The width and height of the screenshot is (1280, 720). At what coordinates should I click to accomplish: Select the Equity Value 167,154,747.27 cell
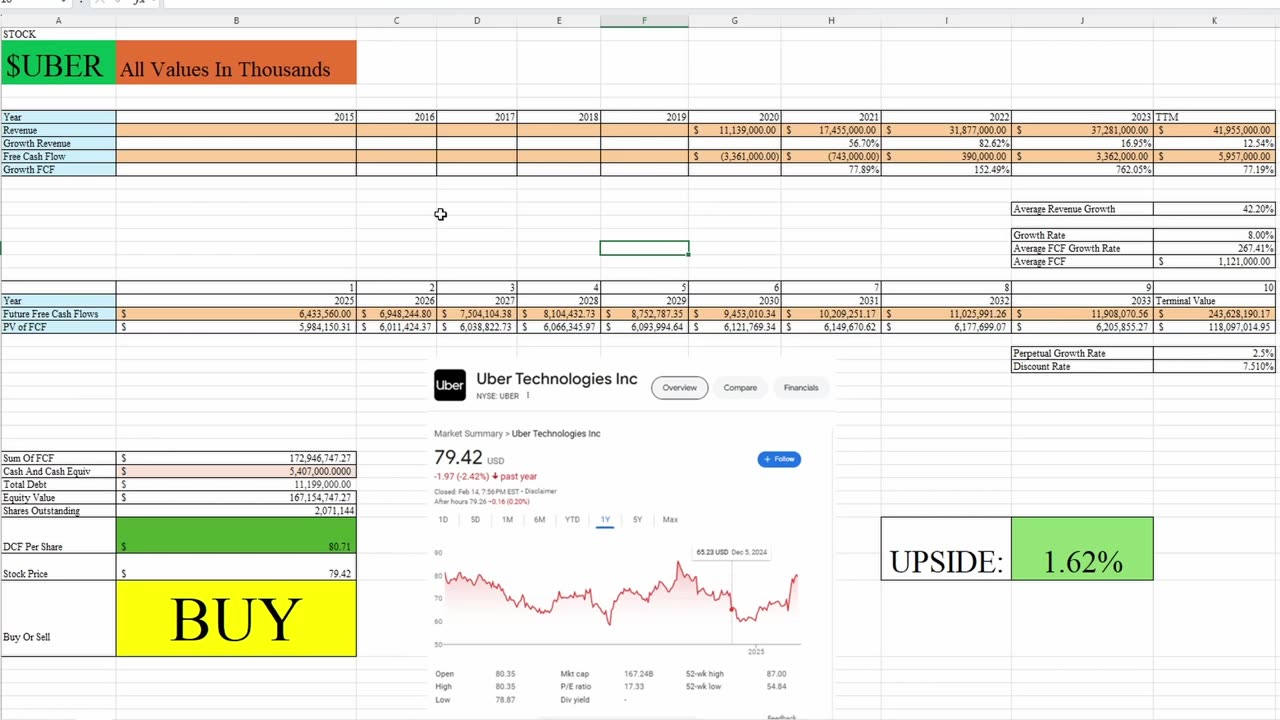click(236, 497)
